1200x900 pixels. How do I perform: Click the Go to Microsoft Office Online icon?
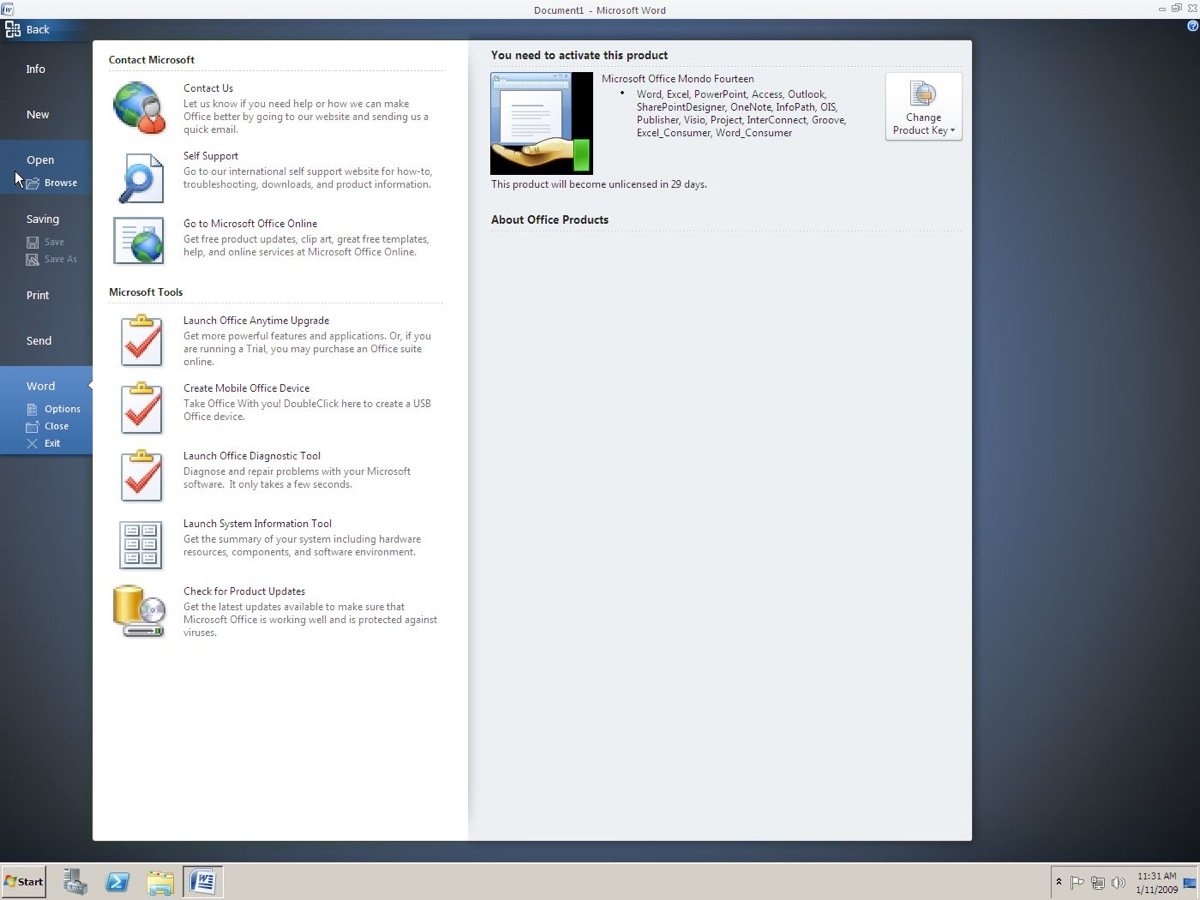pos(139,241)
